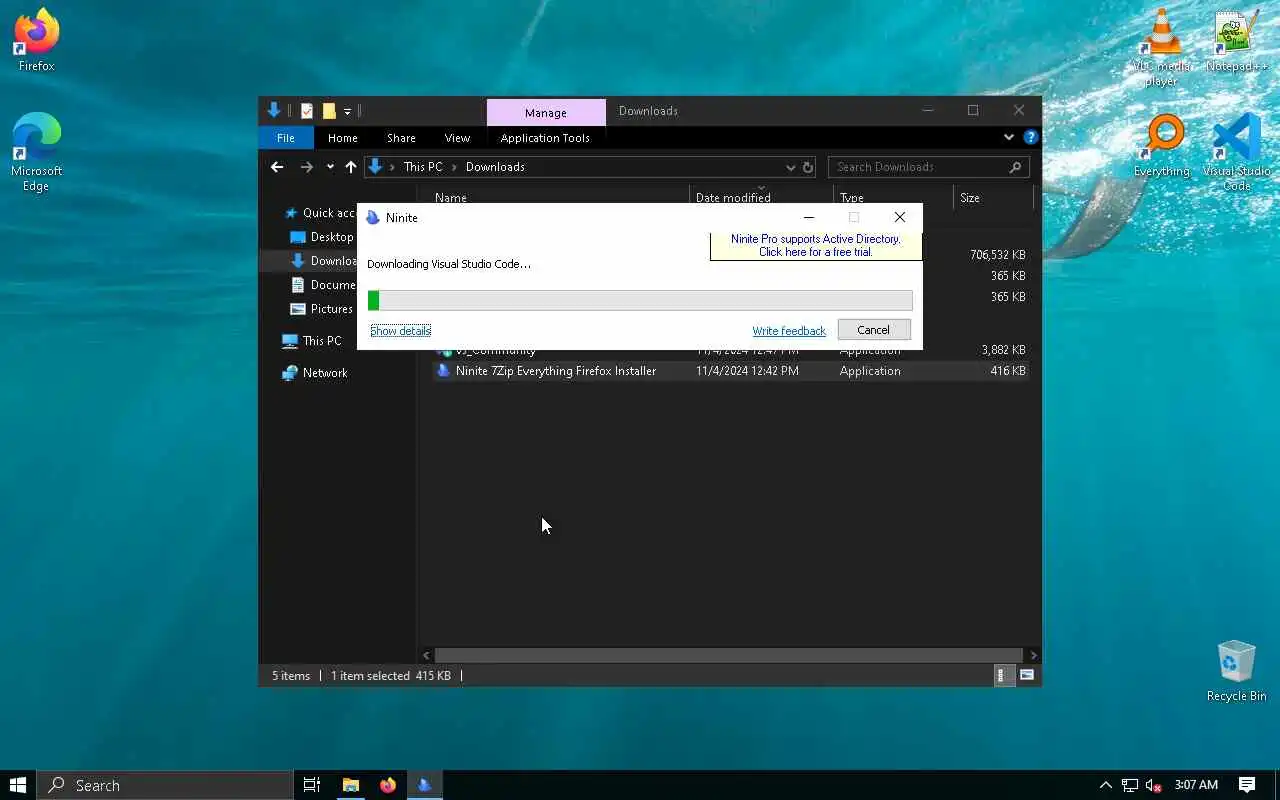Go up one folder level
The height and width of the screenshot is (800, 1280).
[x=350, y=167]
